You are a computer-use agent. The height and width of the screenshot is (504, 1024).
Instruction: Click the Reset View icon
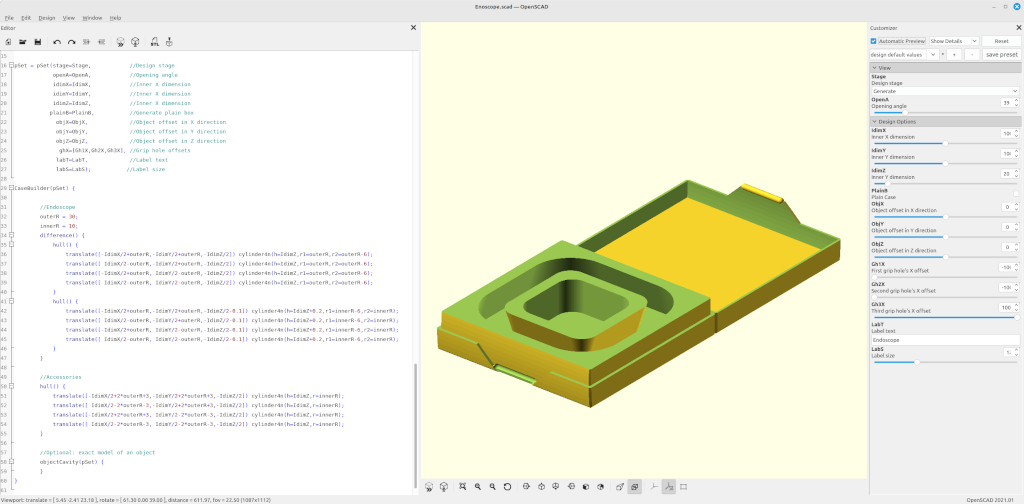507,486
